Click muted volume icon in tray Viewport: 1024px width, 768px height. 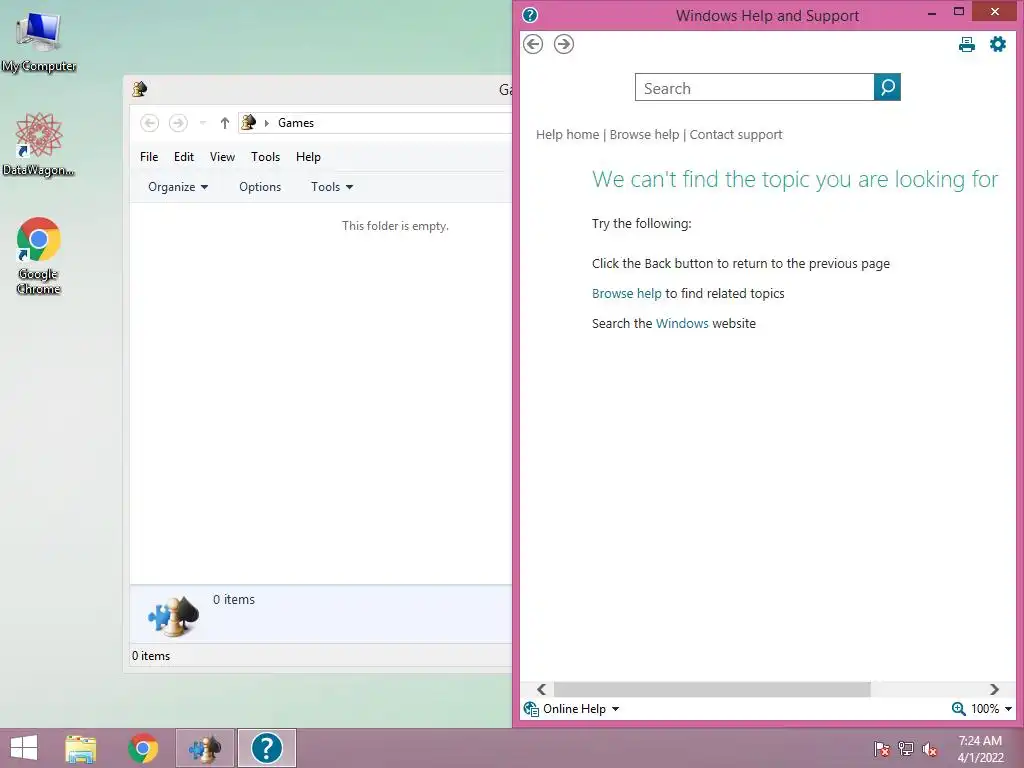point(930,749)
